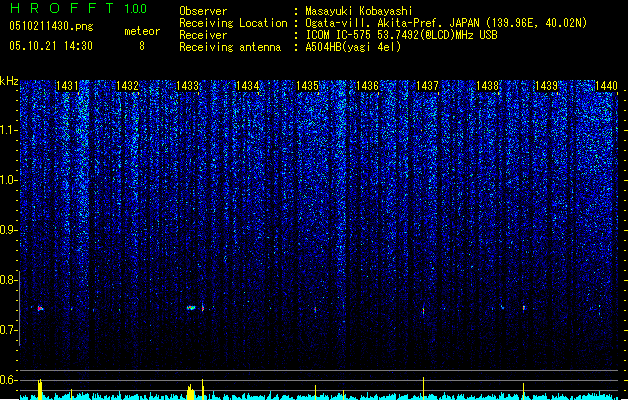This screenshot has height=400, width=629.
Task: Click the HROFFT 1.0.0 title text
Action: pos(78,8)
